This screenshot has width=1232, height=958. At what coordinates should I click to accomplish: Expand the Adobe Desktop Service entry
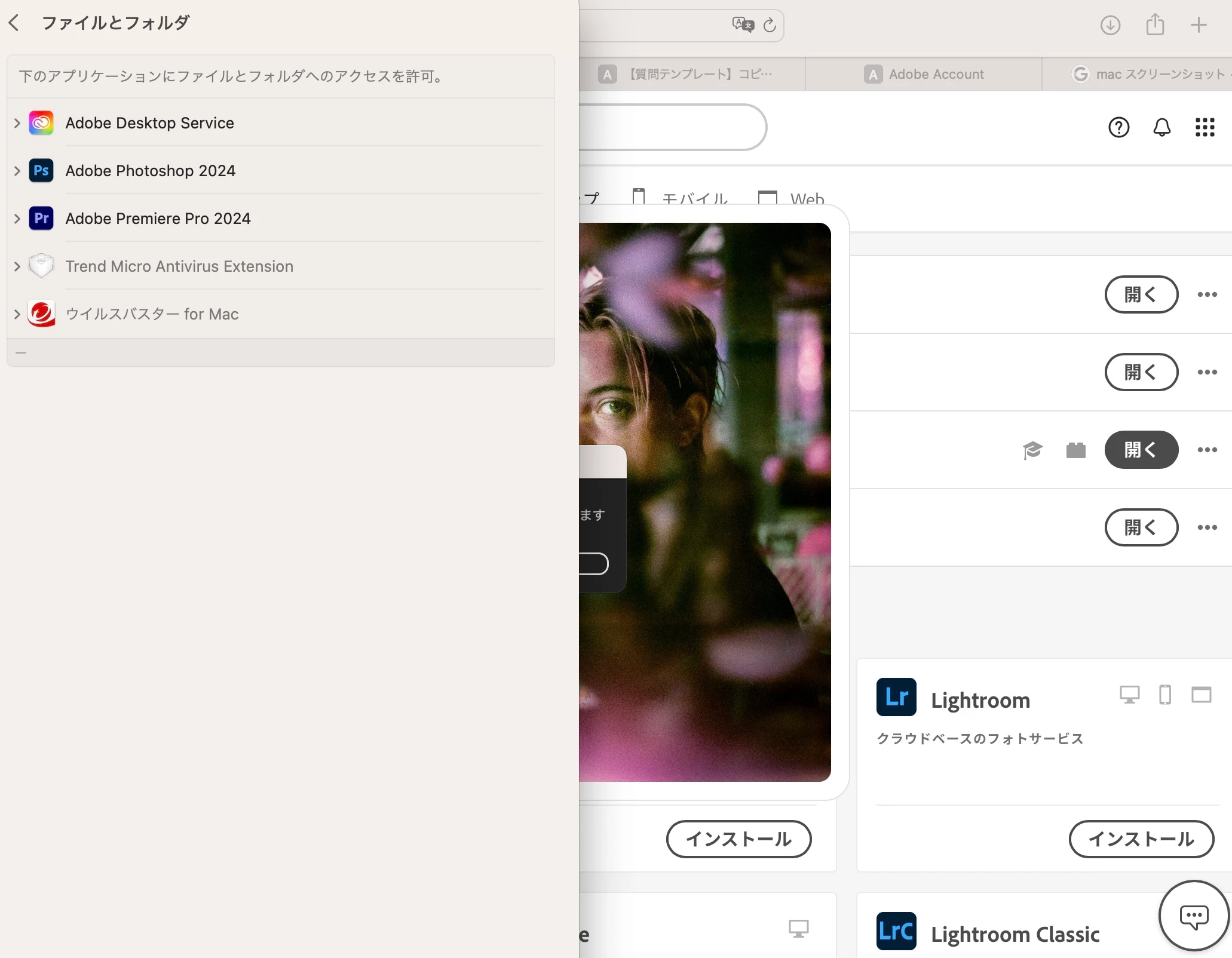17,123
